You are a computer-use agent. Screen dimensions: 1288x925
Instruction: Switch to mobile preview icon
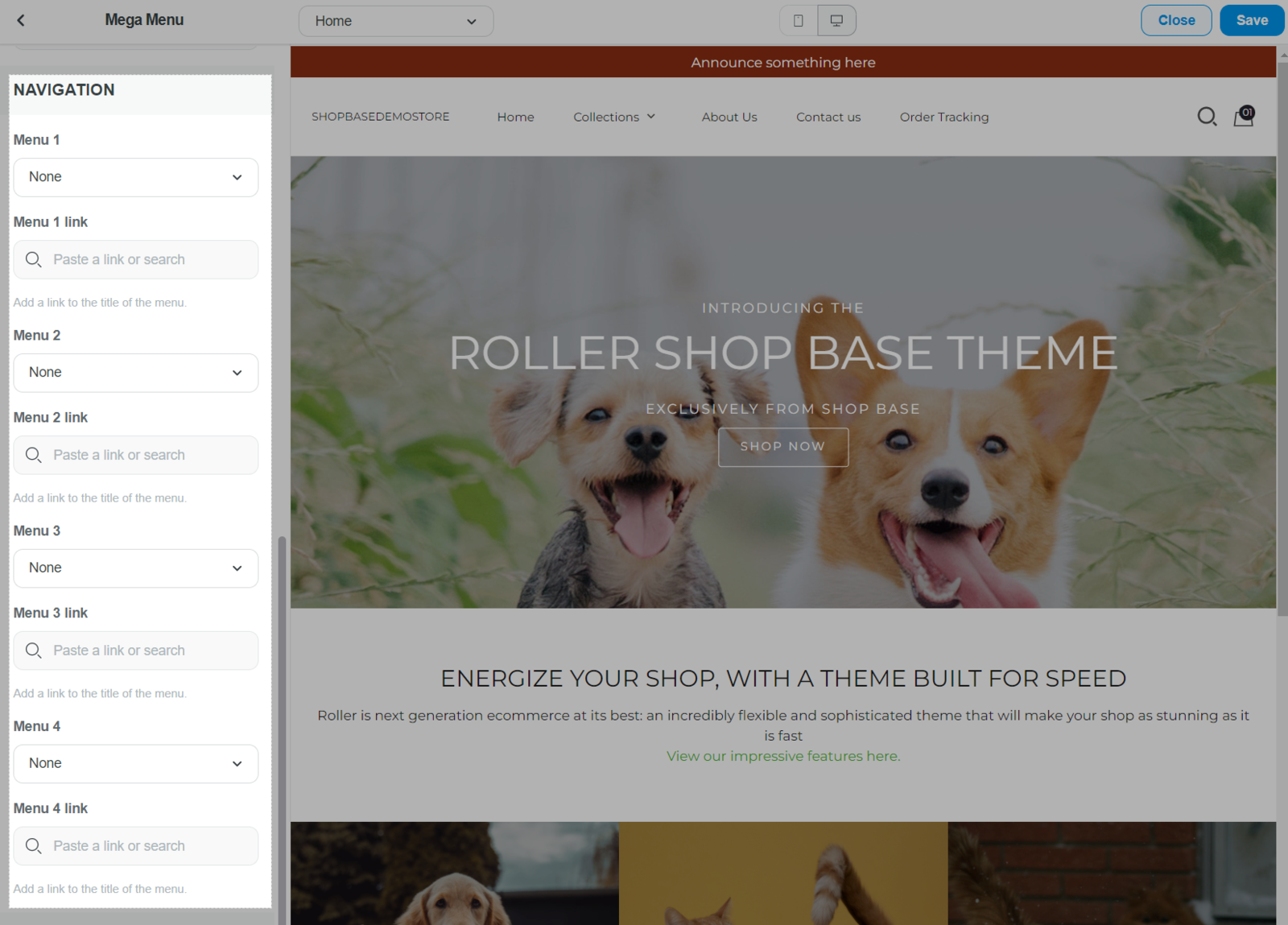click(799, 21)
